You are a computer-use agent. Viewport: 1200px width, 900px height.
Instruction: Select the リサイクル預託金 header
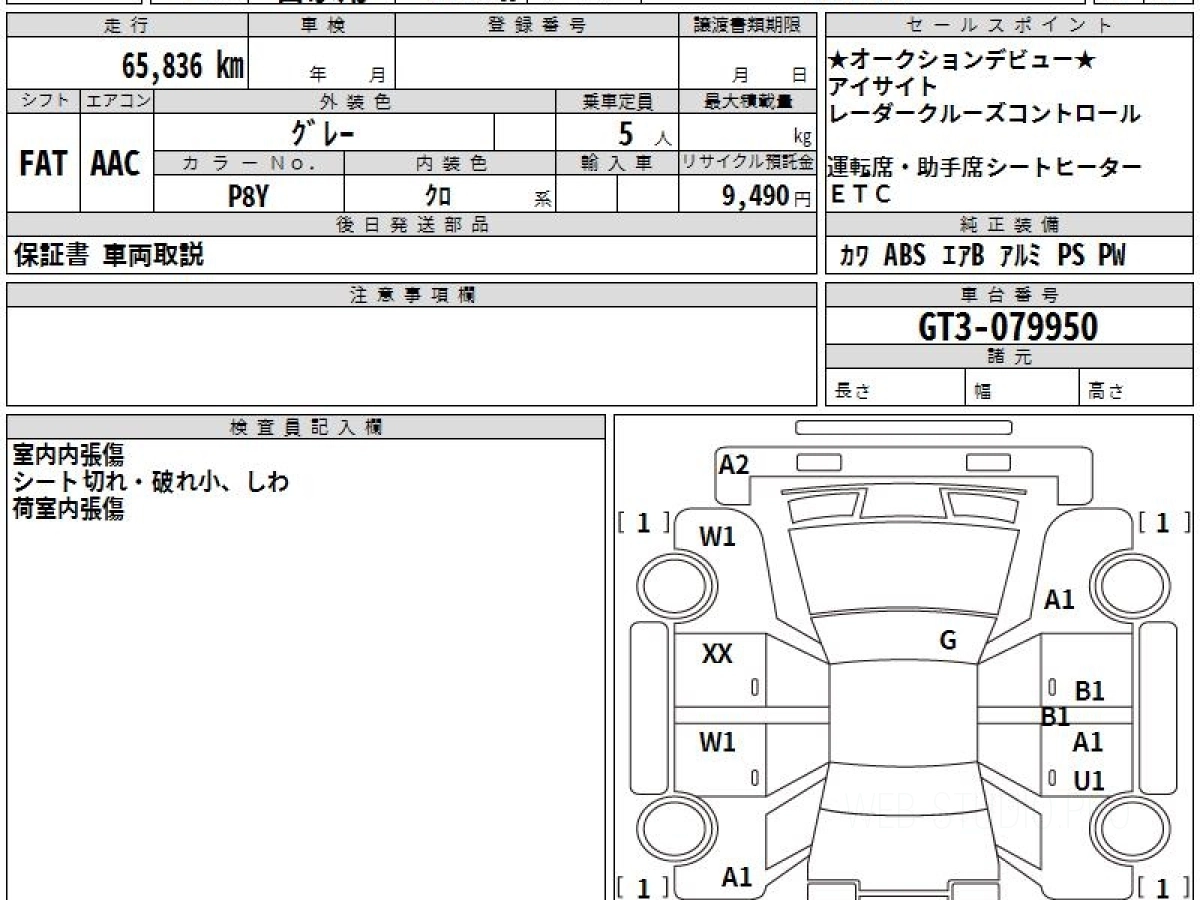[747, 163]
